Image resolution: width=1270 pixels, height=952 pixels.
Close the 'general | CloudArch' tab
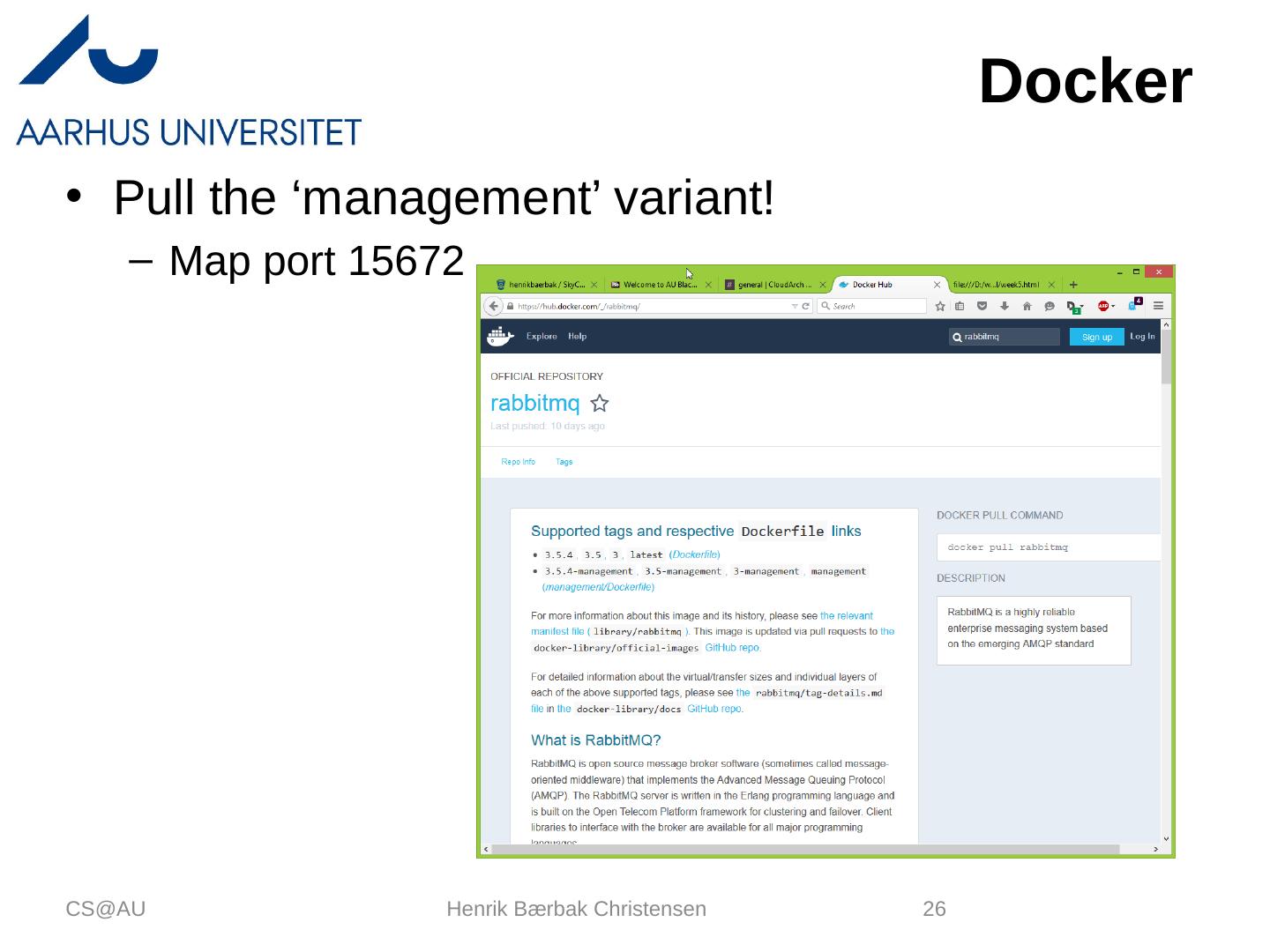point(823,285)
